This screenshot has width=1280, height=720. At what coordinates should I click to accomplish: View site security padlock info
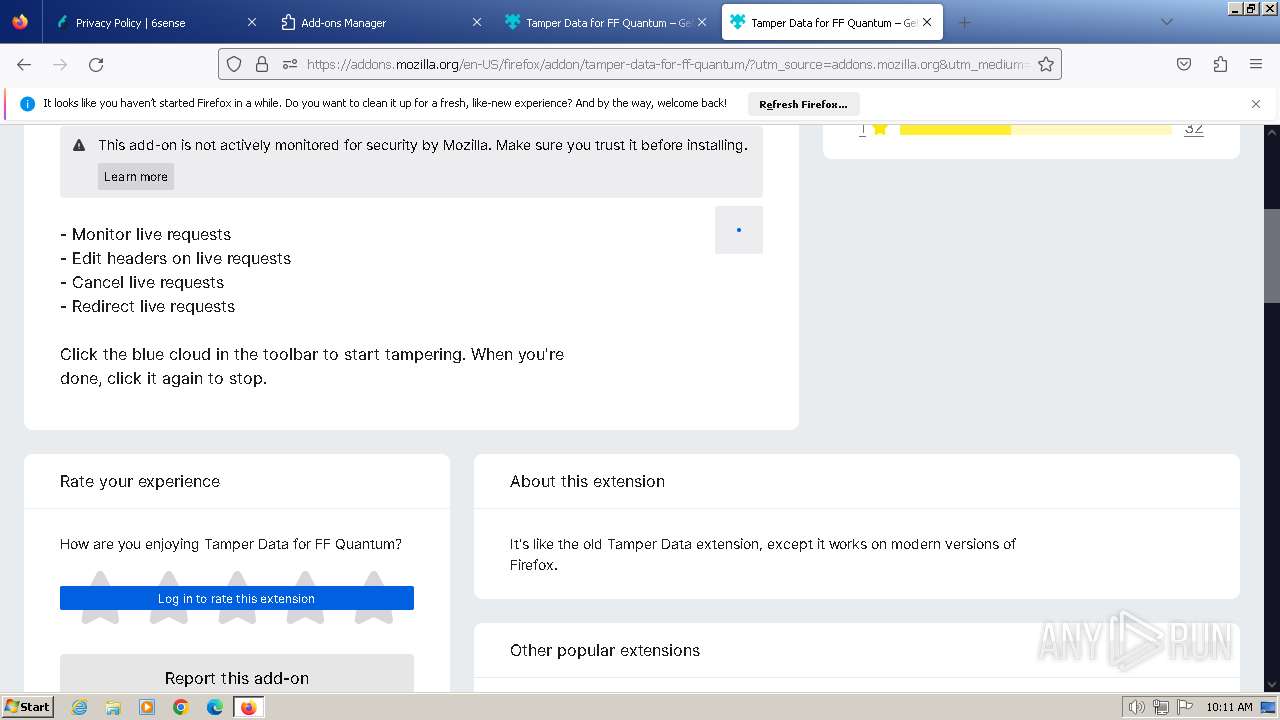click(262, 64)
